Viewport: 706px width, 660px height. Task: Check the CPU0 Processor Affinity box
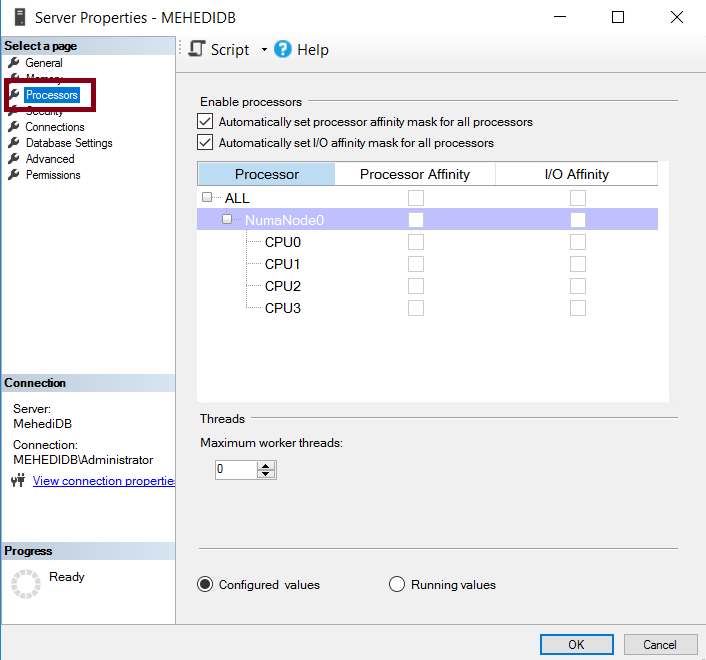click(x=416, y=242)
